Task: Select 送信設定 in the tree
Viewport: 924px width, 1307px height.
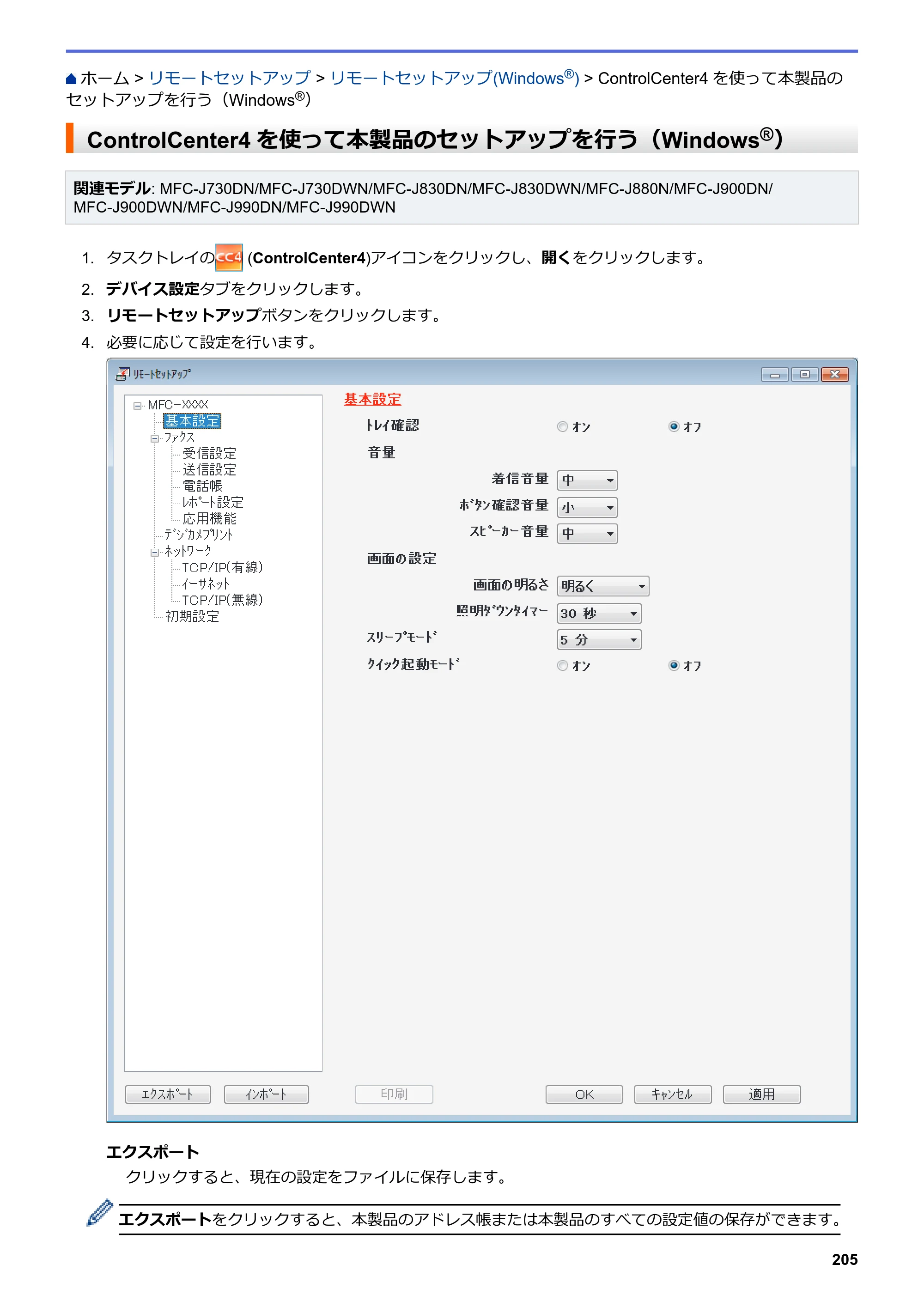Action: (209, 470)
